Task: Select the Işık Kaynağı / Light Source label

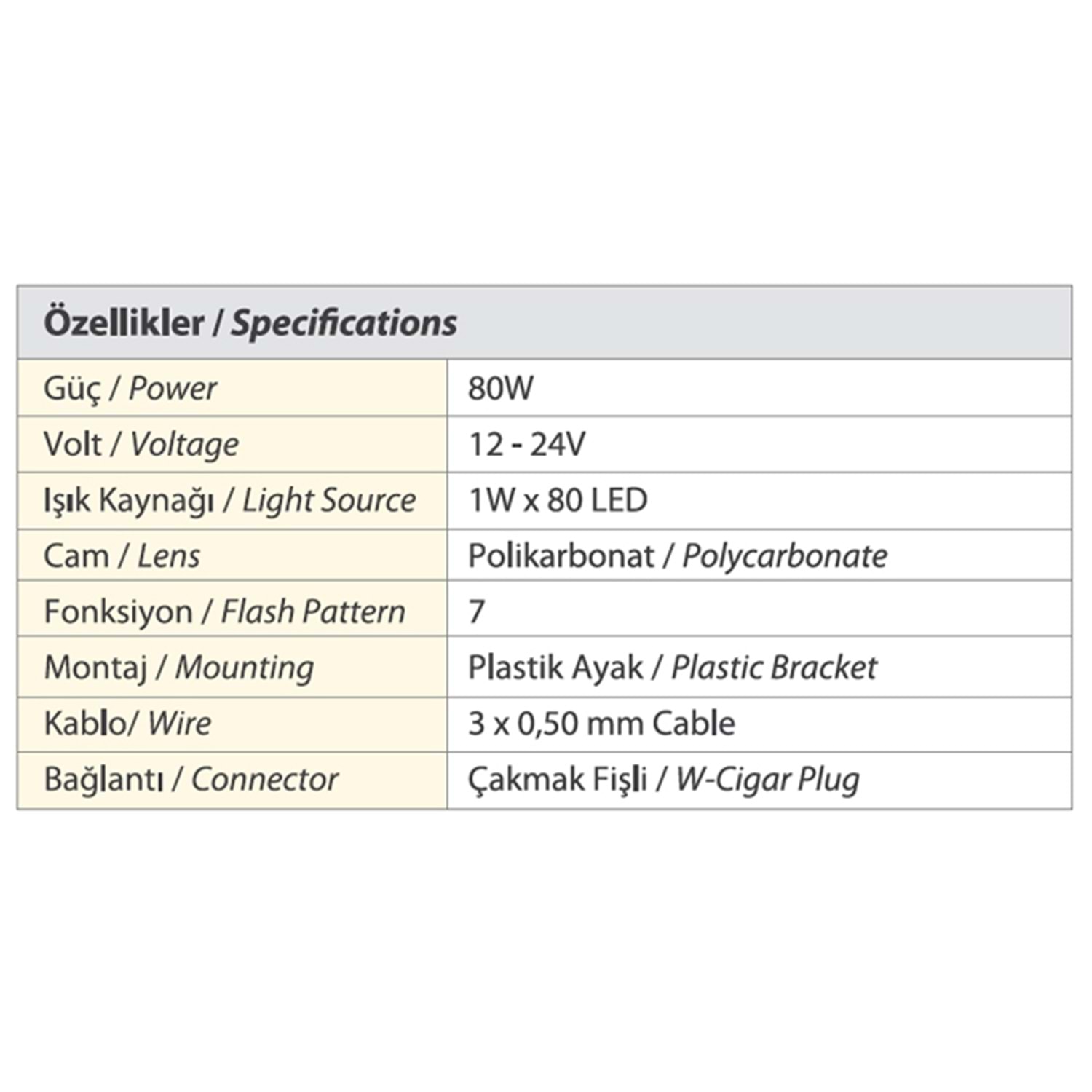Action: click(x=229, y=501)
